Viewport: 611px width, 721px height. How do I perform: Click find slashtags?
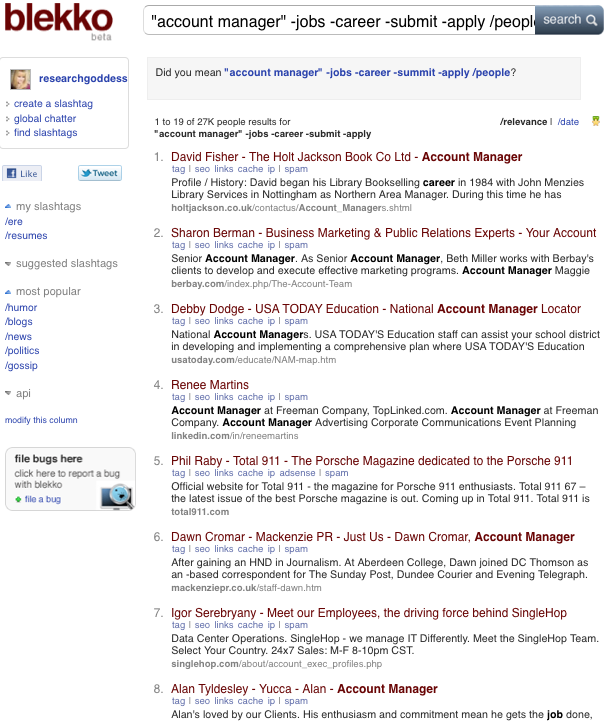(x=46, y=132)
